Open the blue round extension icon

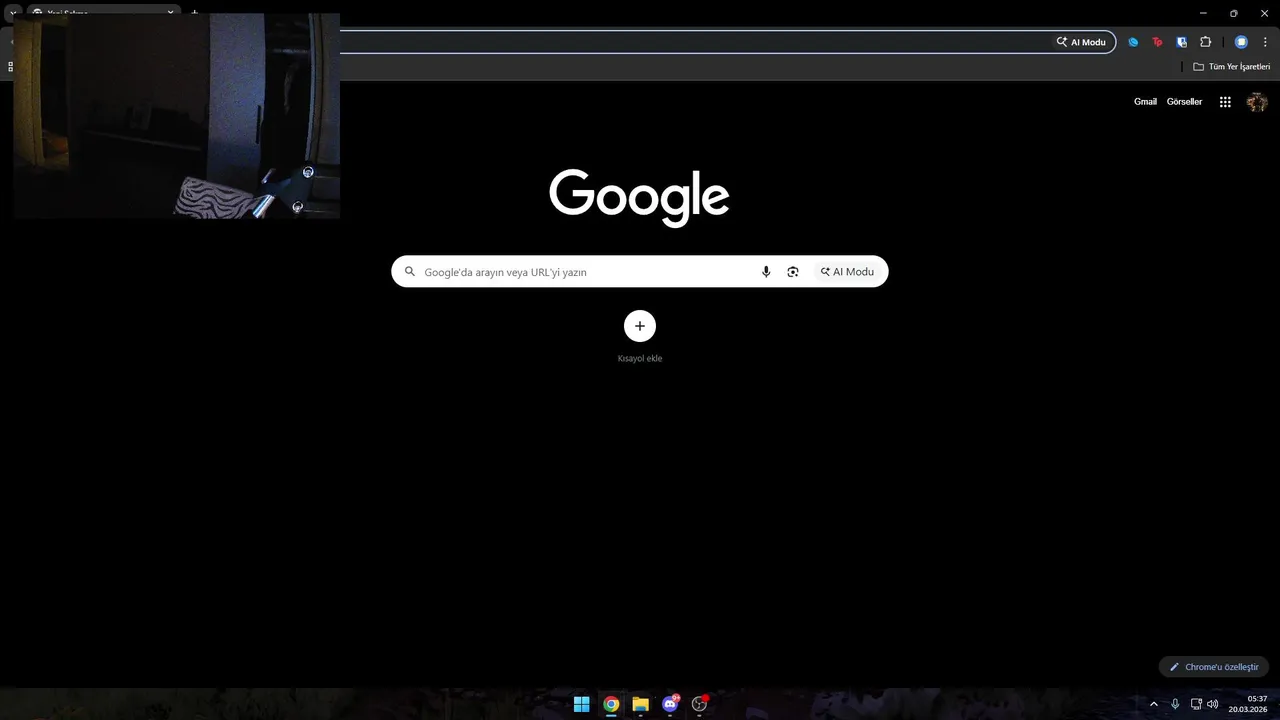[1133, 42]
